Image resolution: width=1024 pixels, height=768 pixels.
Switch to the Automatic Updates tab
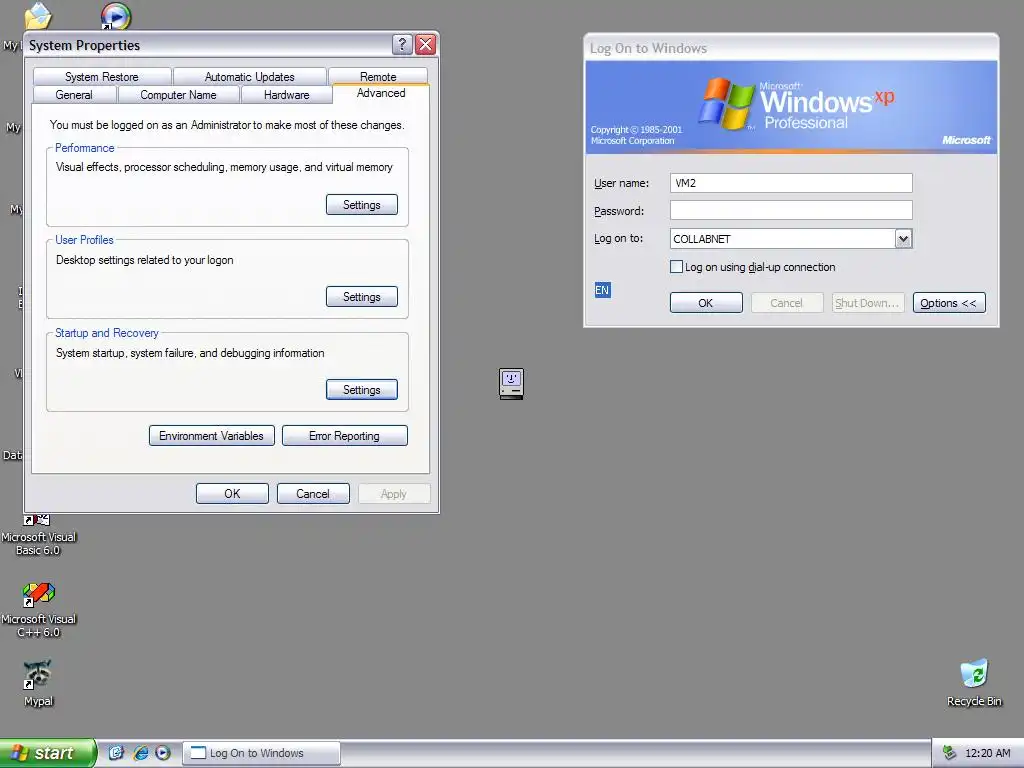(249, 76)
